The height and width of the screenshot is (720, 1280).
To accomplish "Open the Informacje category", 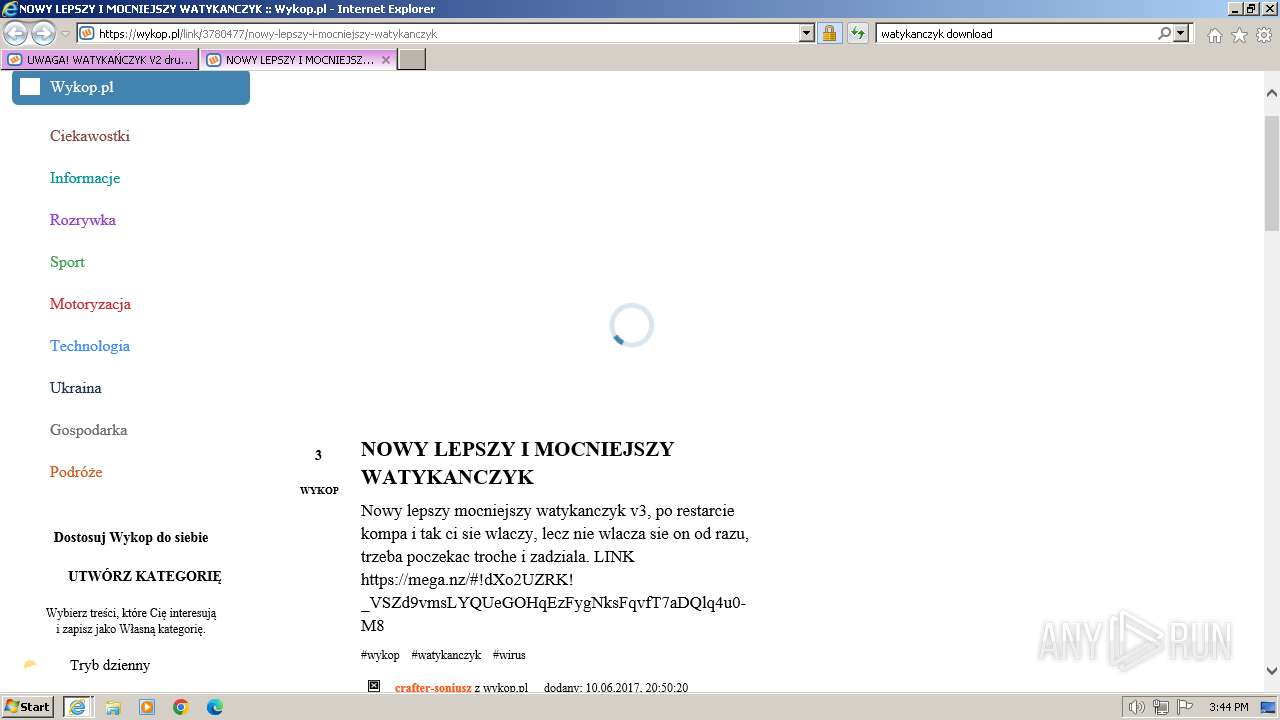I will (x=85, y=178).
